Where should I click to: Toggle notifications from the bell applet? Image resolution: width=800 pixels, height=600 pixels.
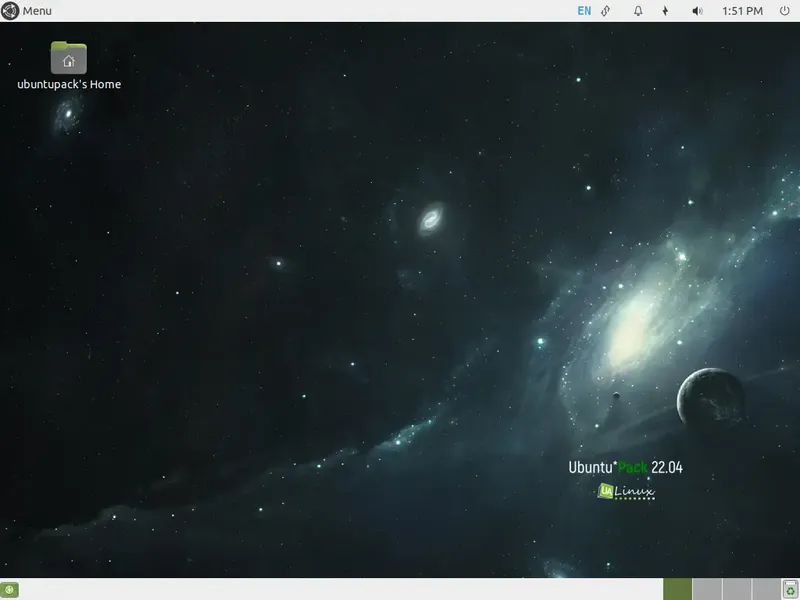pyautogui.click(x=636, y=11)
